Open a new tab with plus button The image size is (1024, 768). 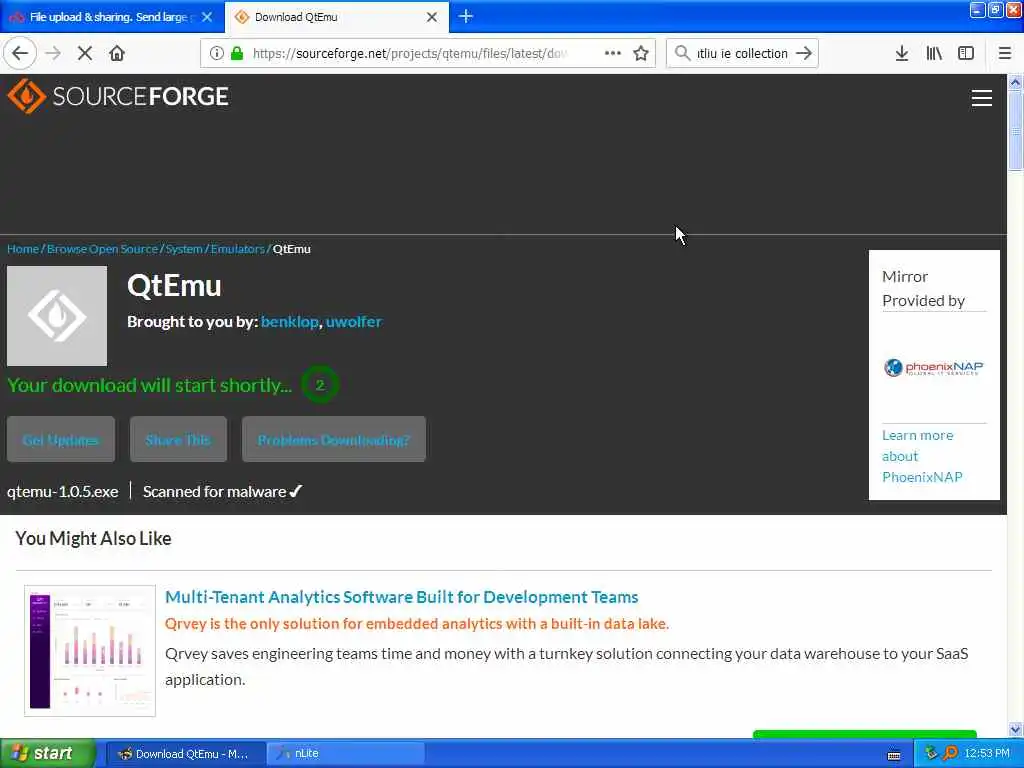[x=466, y=16]
